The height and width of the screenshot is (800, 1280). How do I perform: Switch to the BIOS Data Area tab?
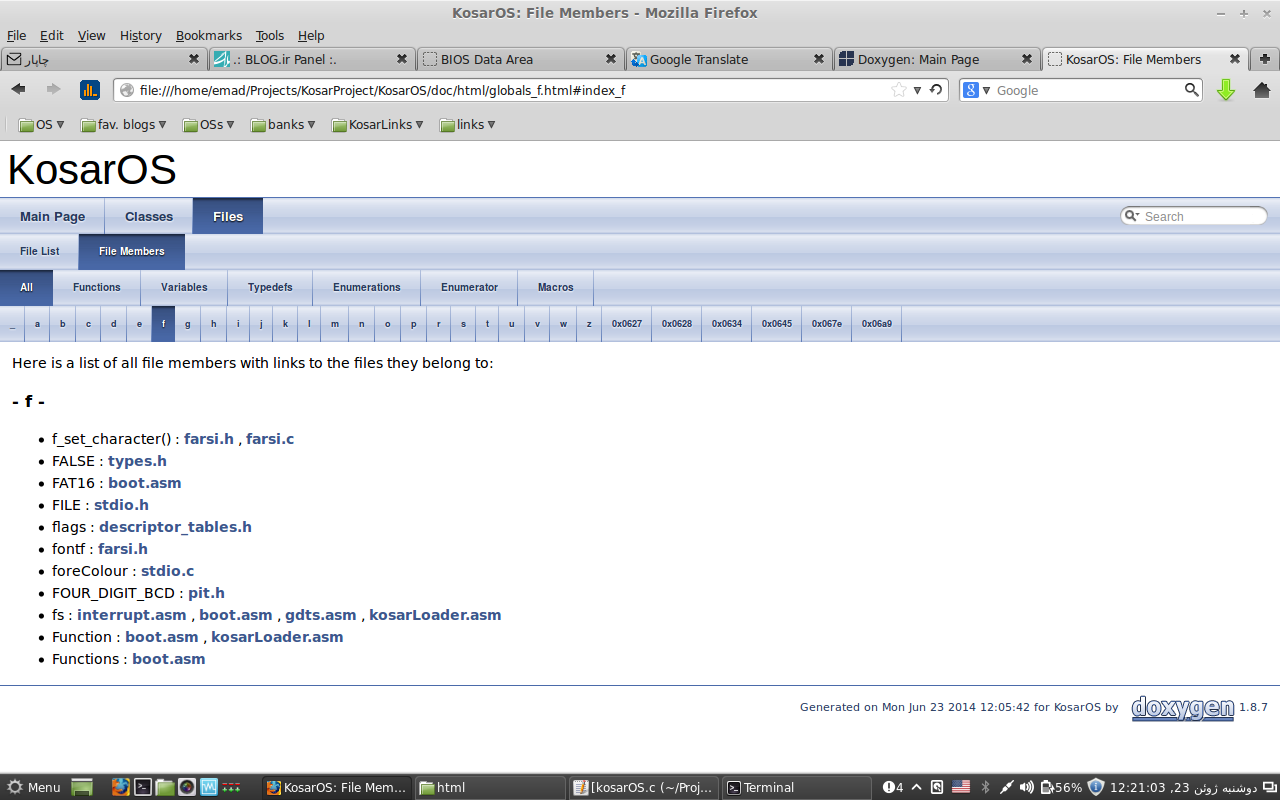click(521, 59)
